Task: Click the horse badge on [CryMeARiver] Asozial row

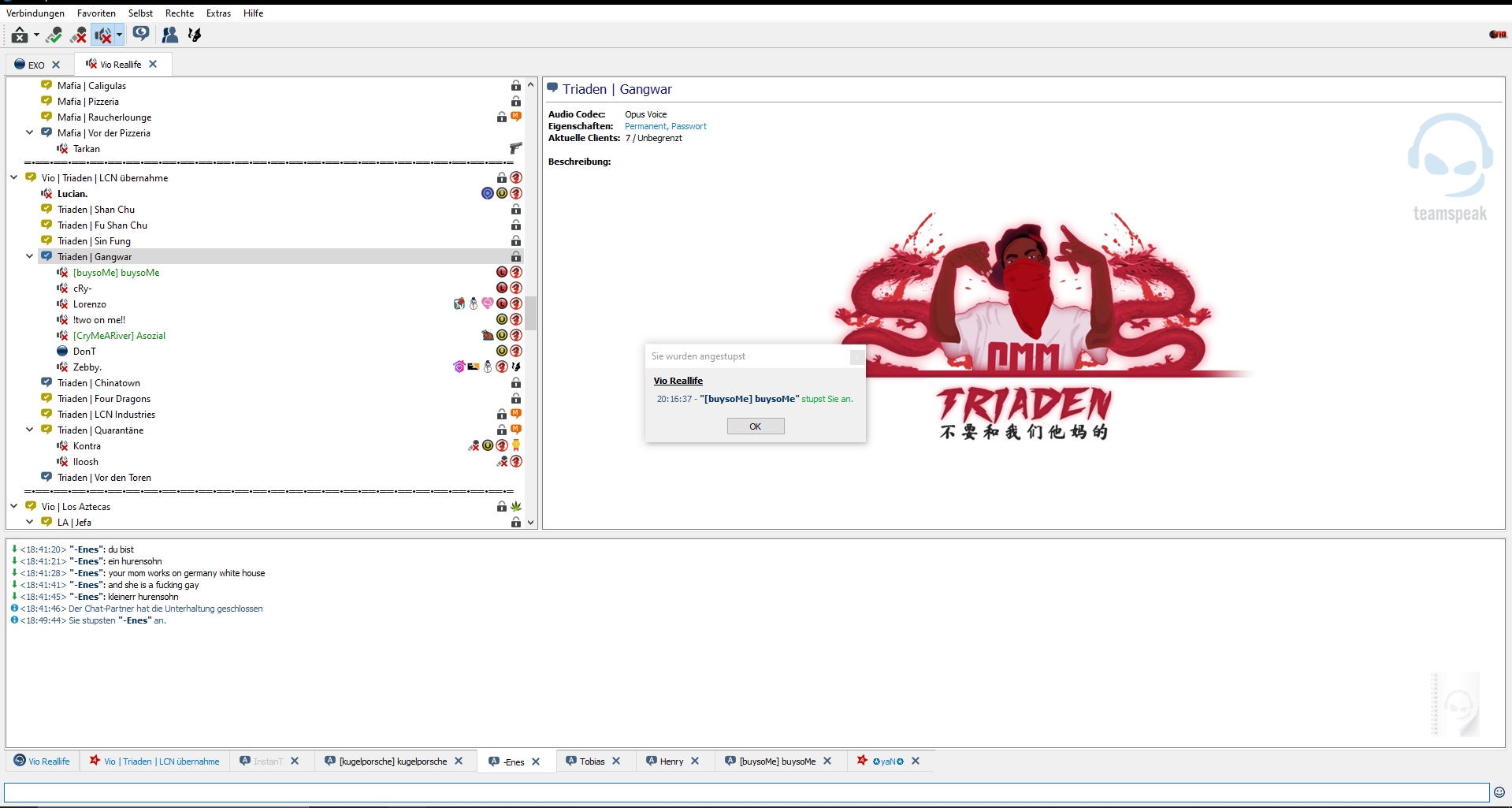Action: point(488,335)
